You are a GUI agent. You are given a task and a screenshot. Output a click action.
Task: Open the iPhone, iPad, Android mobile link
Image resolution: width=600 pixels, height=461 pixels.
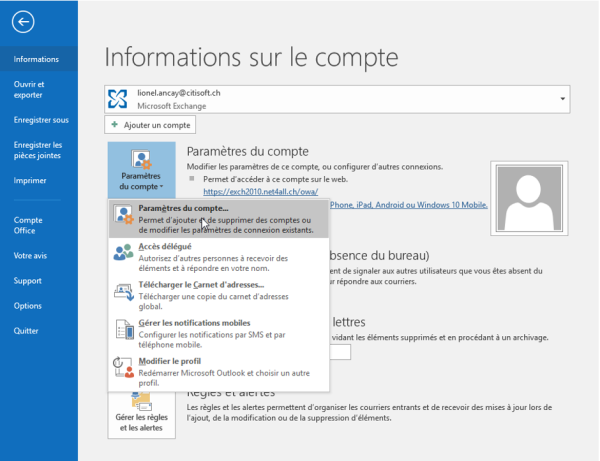tap(409, 205)
